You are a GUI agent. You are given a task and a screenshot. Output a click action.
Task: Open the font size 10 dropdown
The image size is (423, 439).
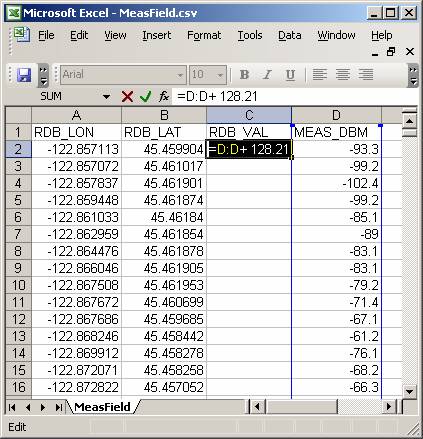[x=220, y=75]
